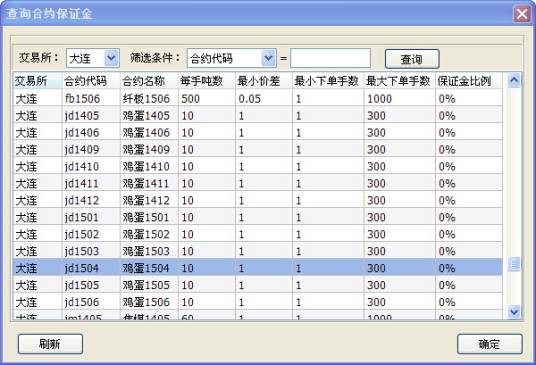
Task: Click the 大连 cell in jd1505 row
Action: pos(38,285)
